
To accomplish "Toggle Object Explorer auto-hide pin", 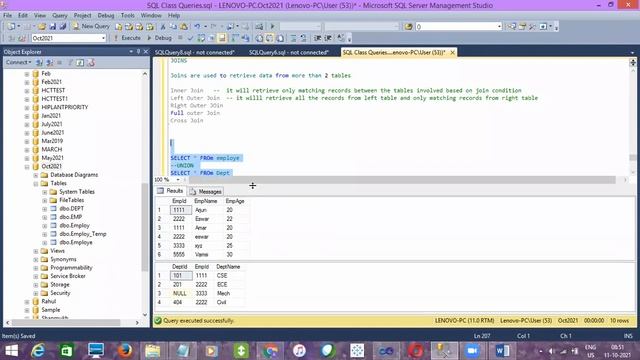I will (138, 52).
